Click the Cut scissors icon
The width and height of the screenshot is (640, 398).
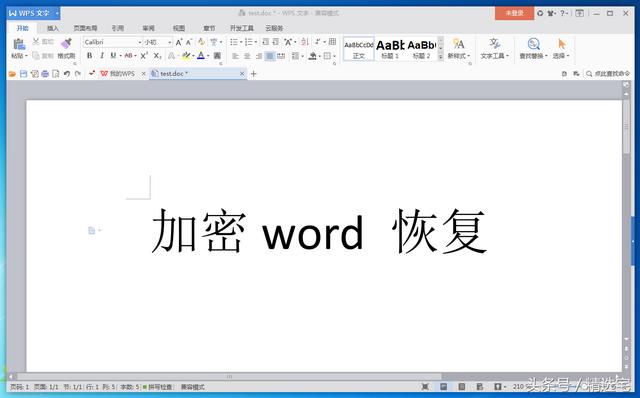click(36, 42)
